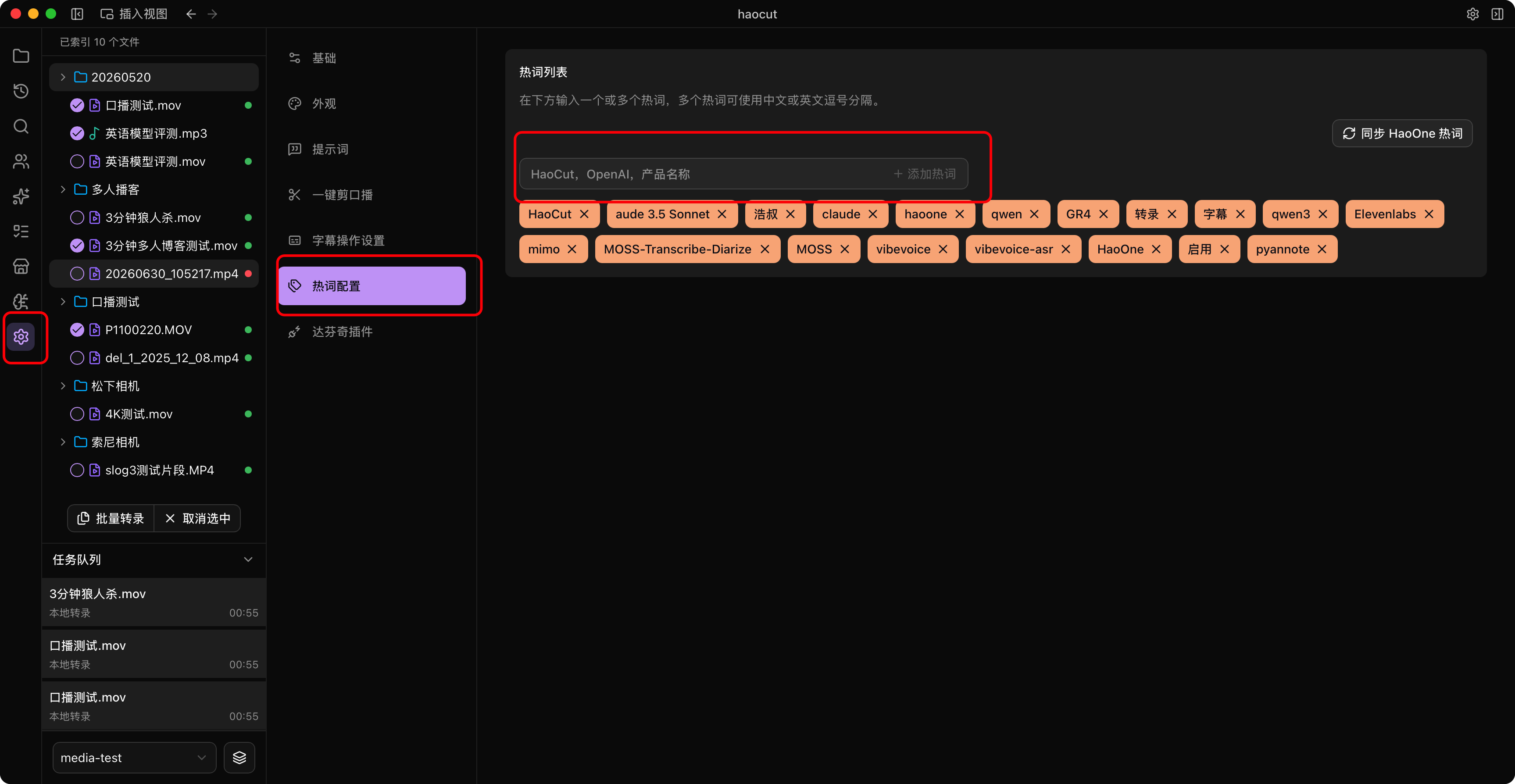Screen dimensions: 1515x784
Task: Remove the MOSS-Transcribe-Diarize tag
Action: [765, 249]
